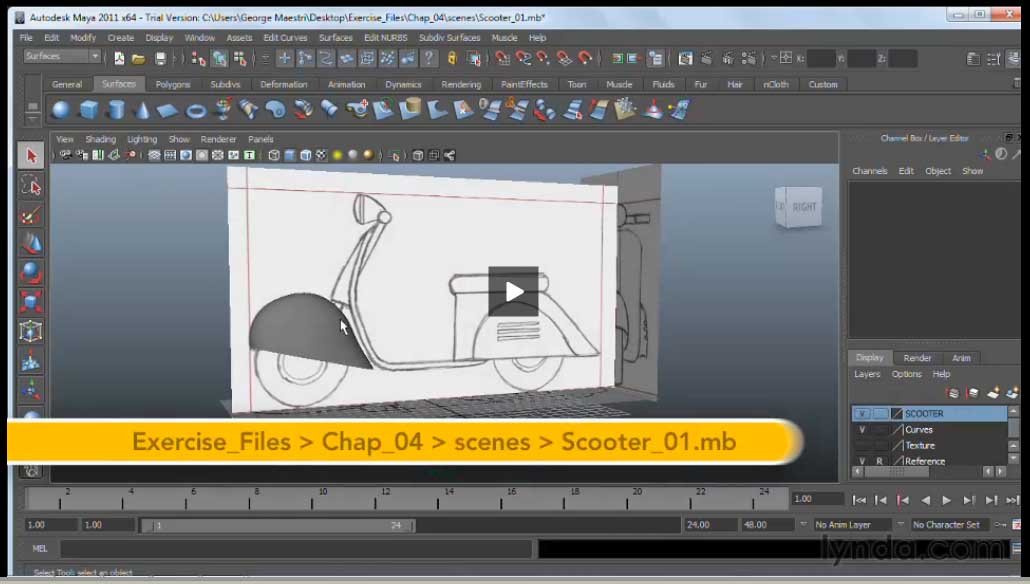Image resolution: width=1030 pixels, height=584 pixels.
Task: Open the Edit NURBS menu
Action: [x=386, y=38]
